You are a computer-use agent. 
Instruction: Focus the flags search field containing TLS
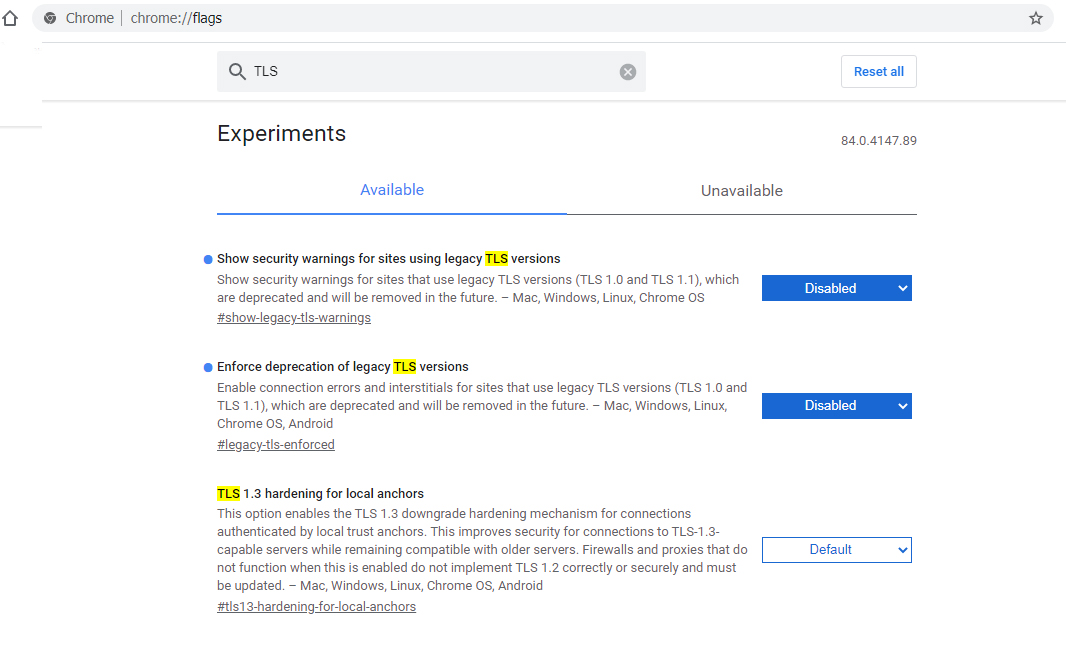pyautogui.click(x=430, y=72)
